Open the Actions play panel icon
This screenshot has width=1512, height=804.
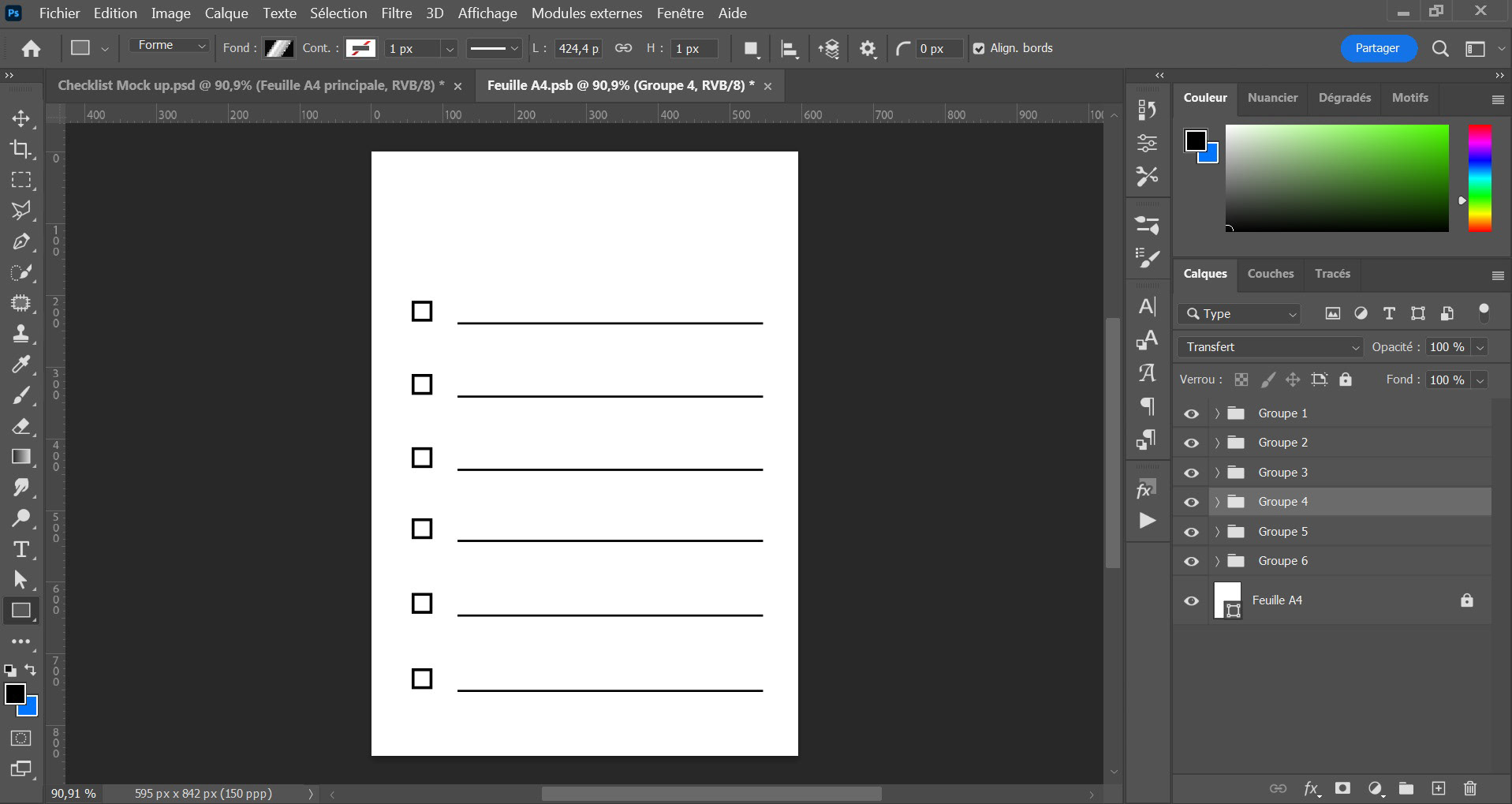(x=1148, y=521)
